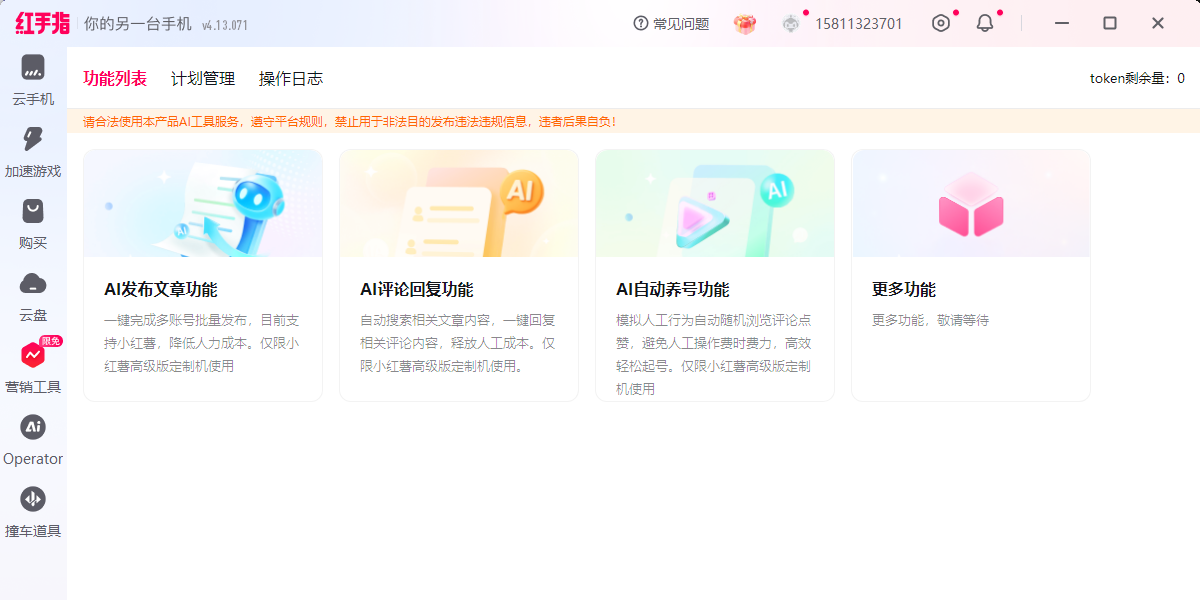Screen dimensions: 1200x600
Task: Switch to the 操作日志 tab
Action: click(x=291, y=78)
